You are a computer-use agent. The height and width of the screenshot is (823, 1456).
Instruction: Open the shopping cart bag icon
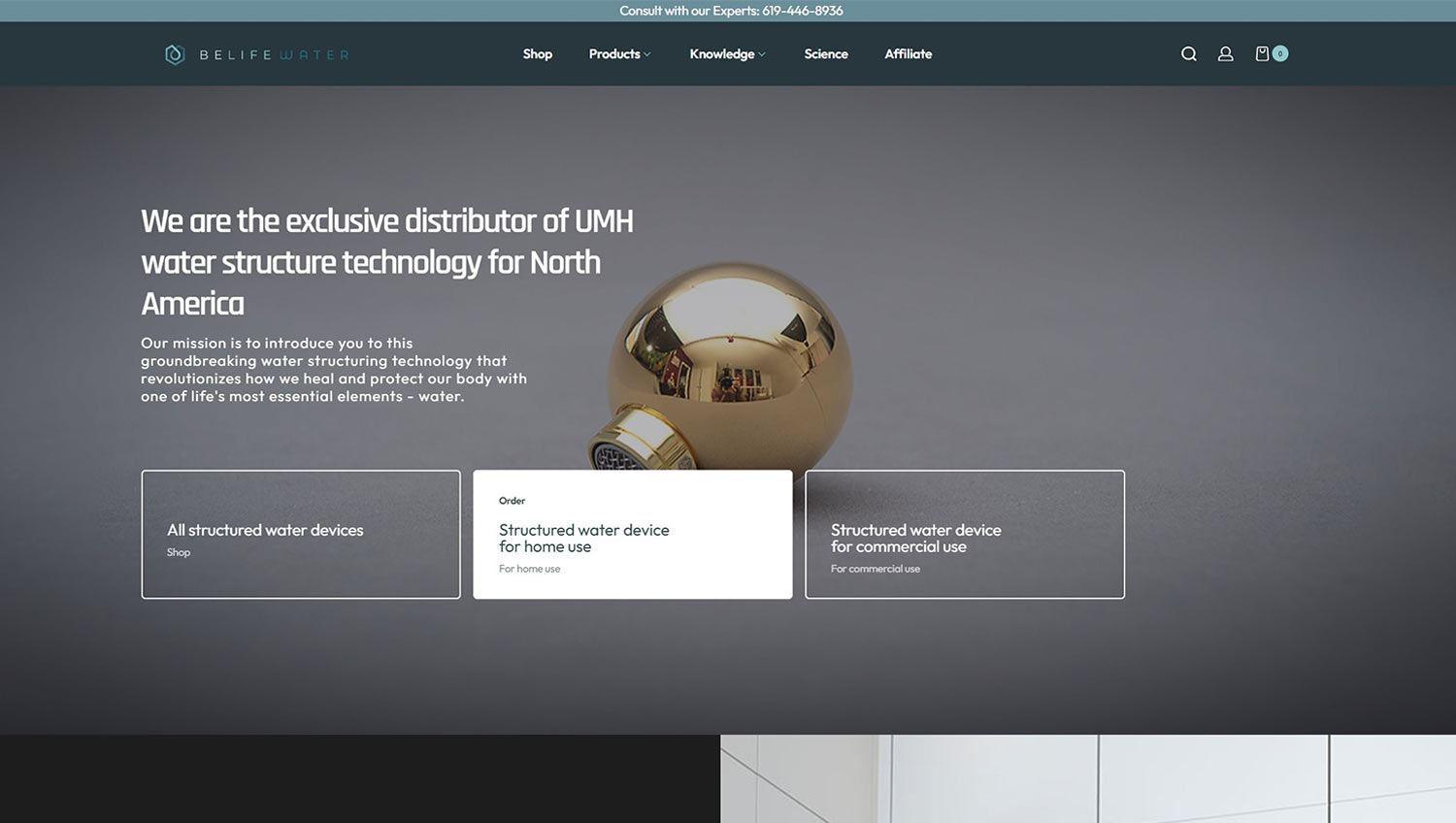(x=1262, y=54)
